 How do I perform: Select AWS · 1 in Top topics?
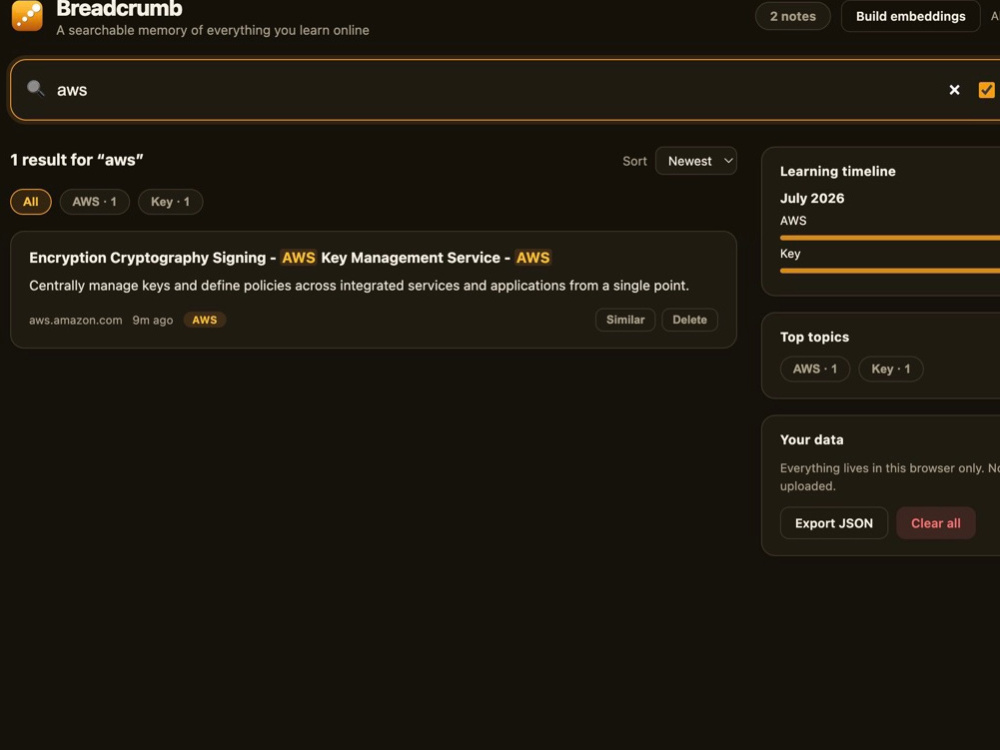(814, 369)
